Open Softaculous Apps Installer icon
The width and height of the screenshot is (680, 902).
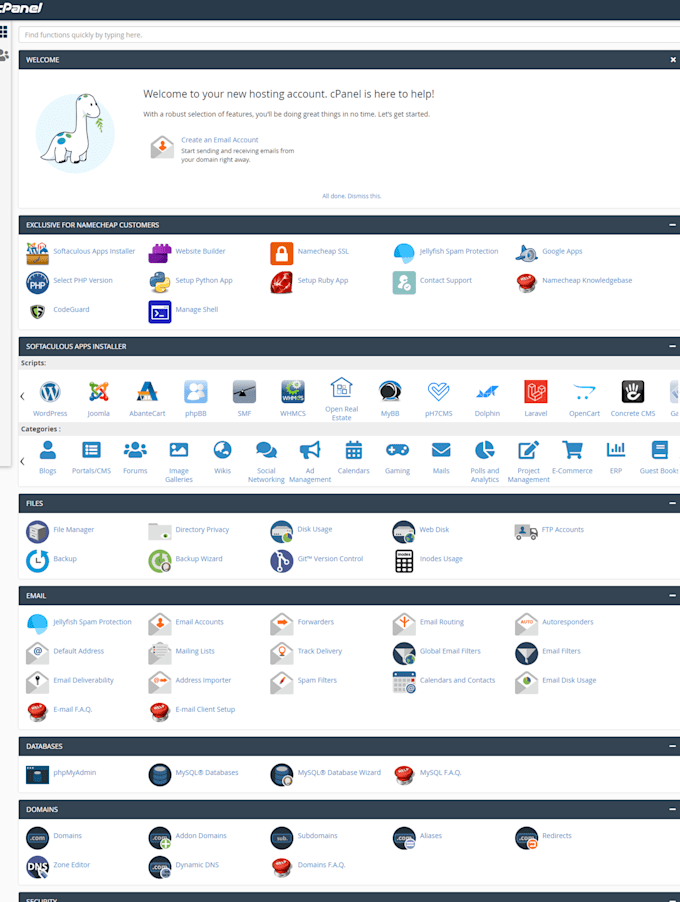[x=37, y=253]
